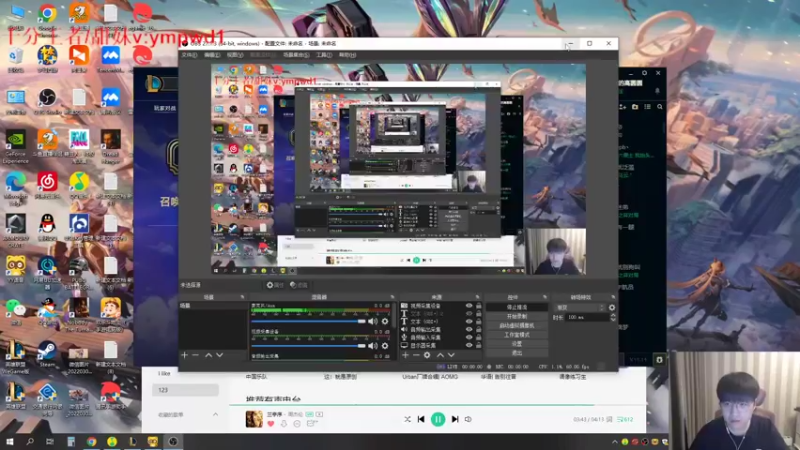Toggle Studio Mode button in OBS controls
The width and height of the screenshot is (800, 450).
[x=517, y=335]
